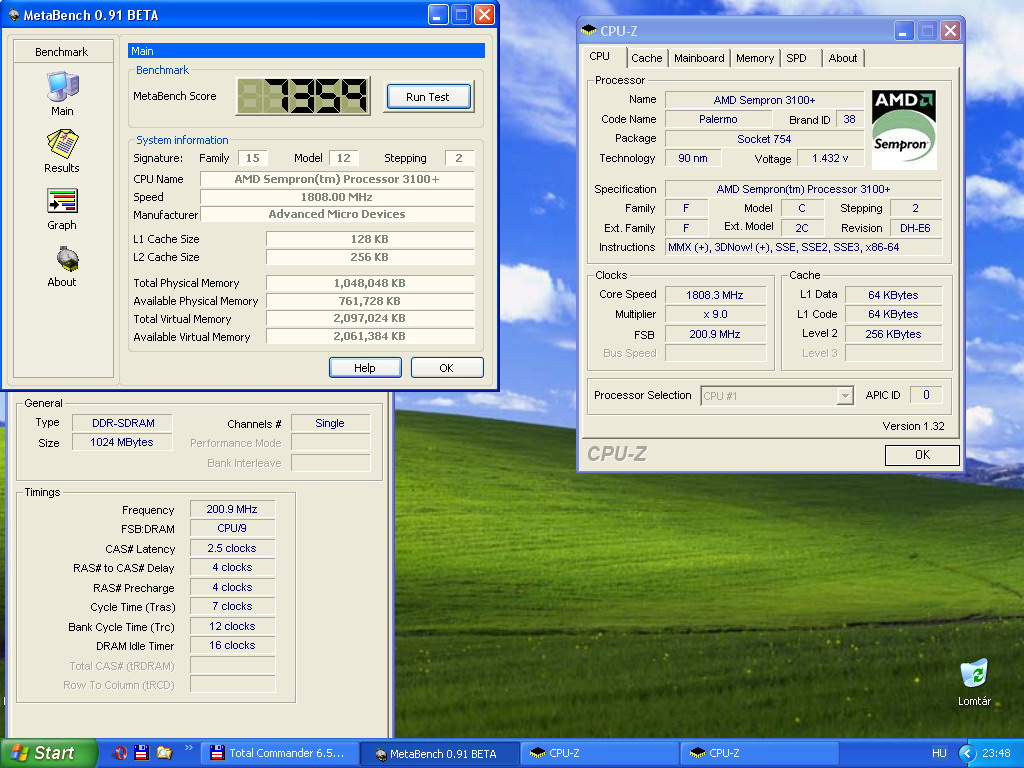Screen dimensions: 1024x768
Task: Click the memory Size value 1024 MBytes
Action: pos(121,442)
